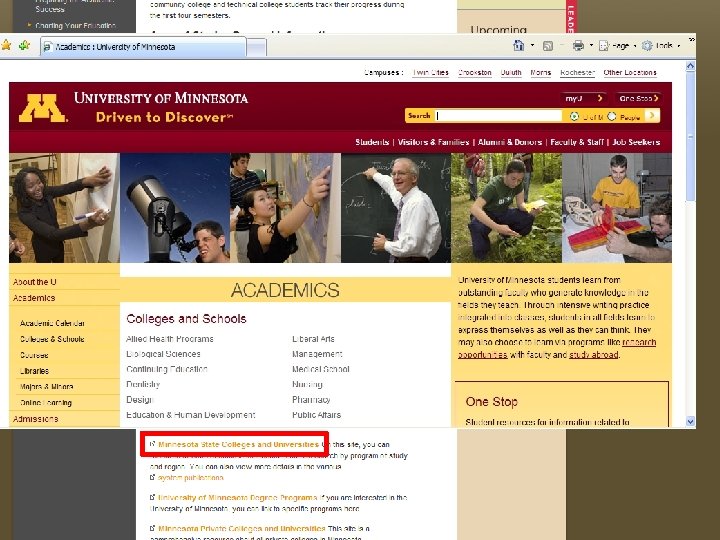
Task: Click the gold M University logo
Action: (42, 108)
